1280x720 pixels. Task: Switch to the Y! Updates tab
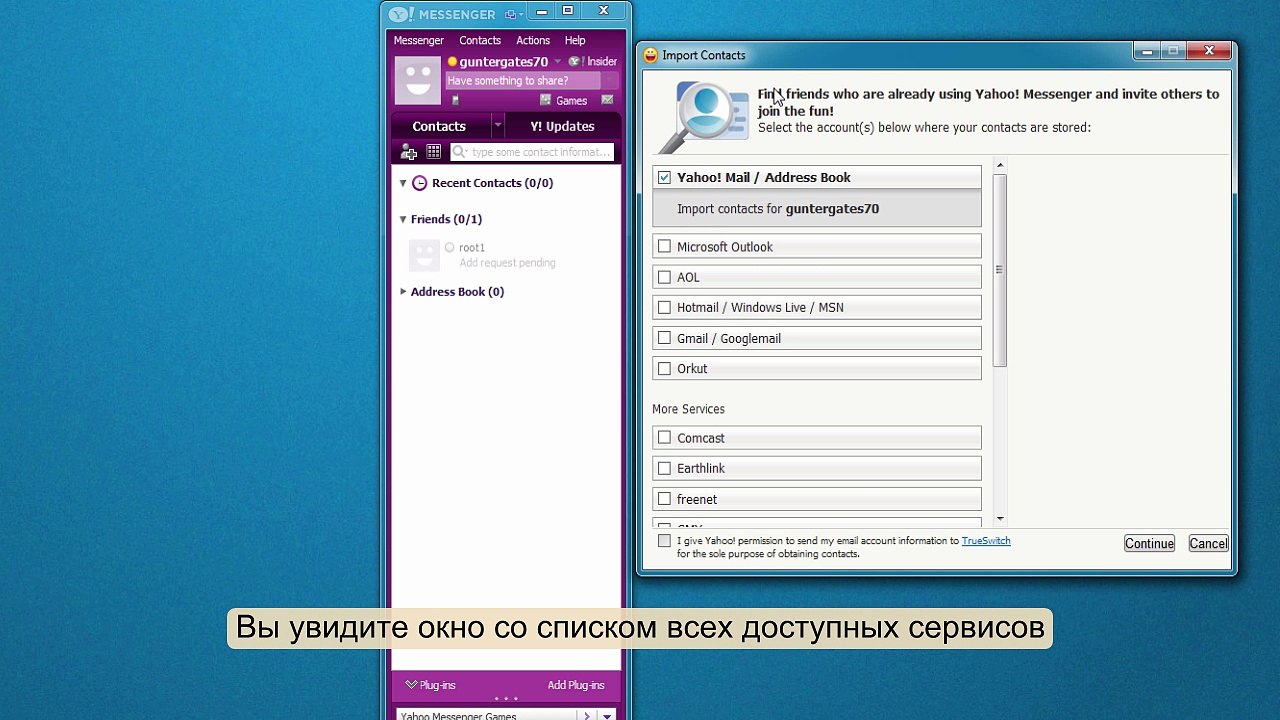[562, 126]
